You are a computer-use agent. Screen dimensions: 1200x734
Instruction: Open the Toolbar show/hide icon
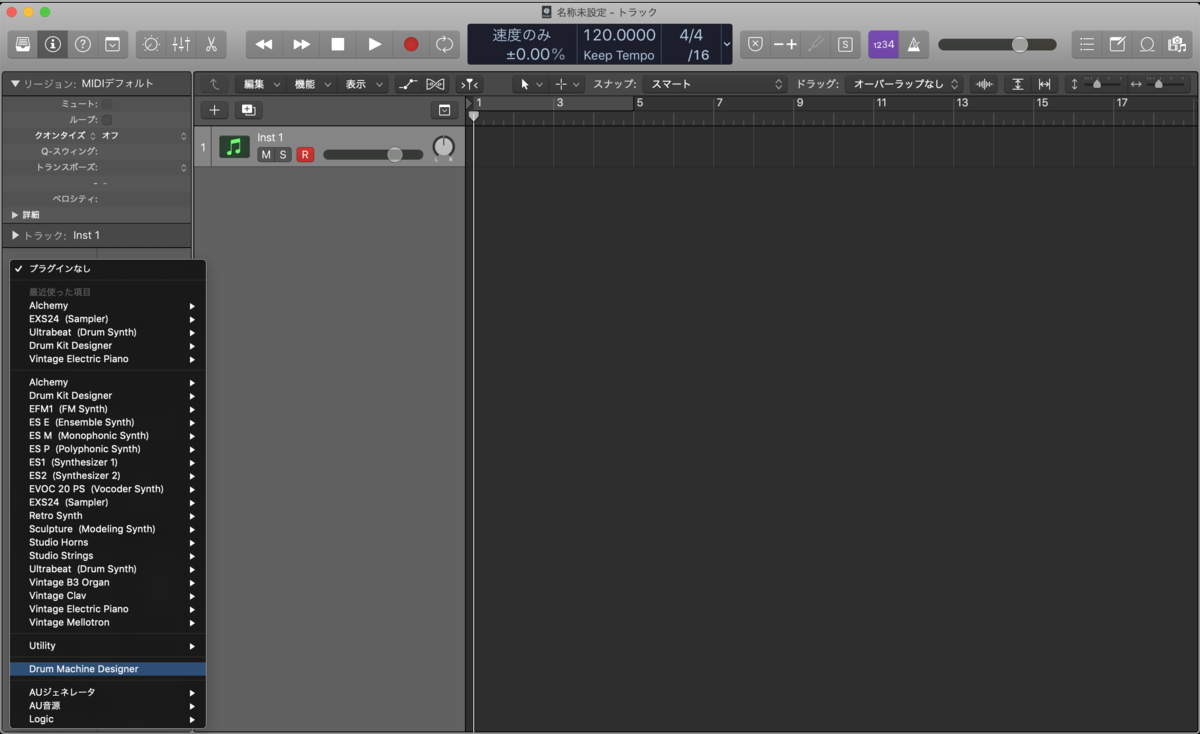click(113, 44)
